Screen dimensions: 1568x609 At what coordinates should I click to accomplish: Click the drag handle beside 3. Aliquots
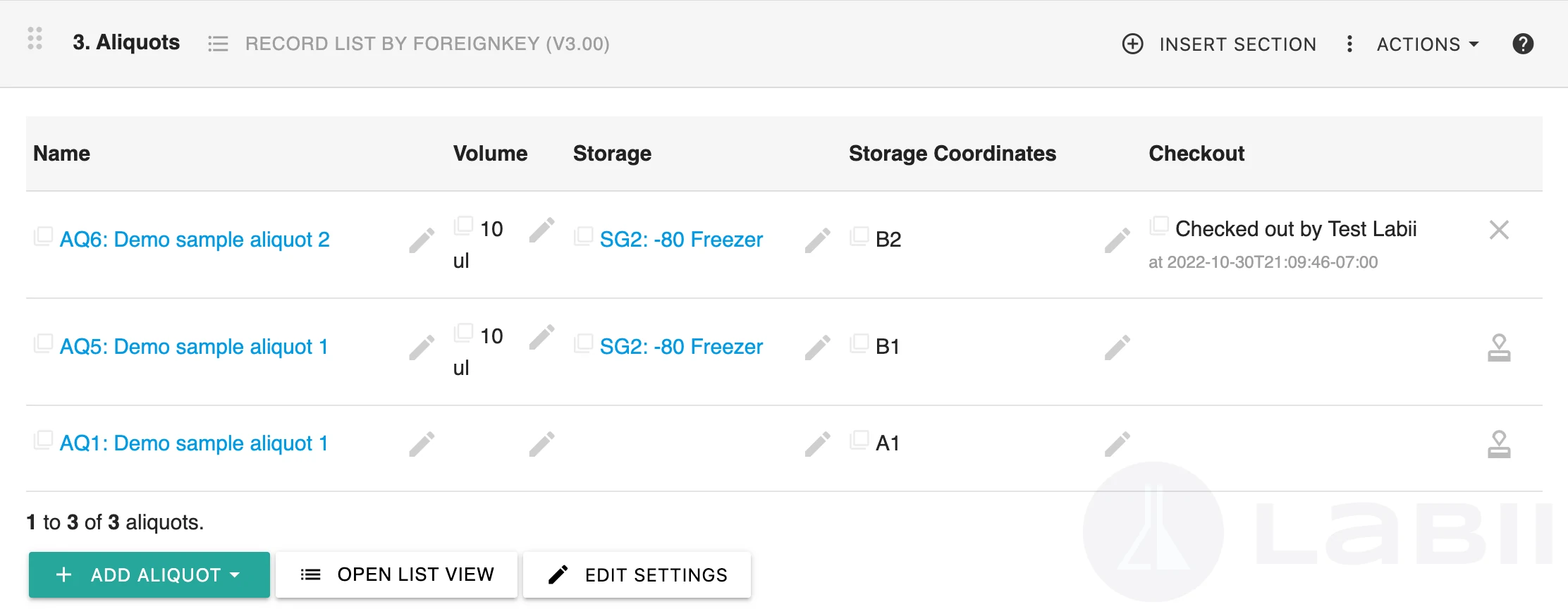click(x=35, y=38)
